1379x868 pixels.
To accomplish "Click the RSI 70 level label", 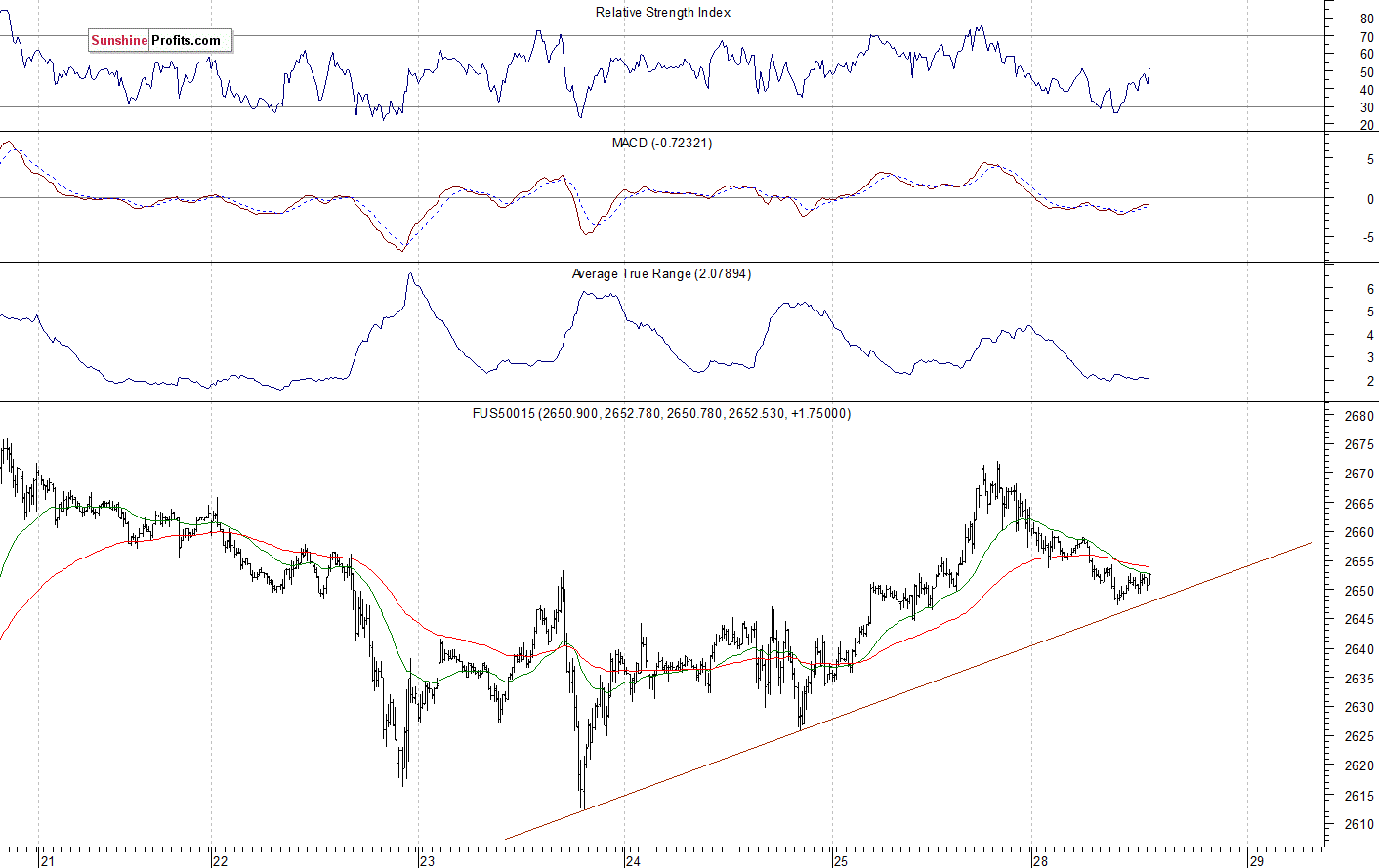I will click(1366, 37).
